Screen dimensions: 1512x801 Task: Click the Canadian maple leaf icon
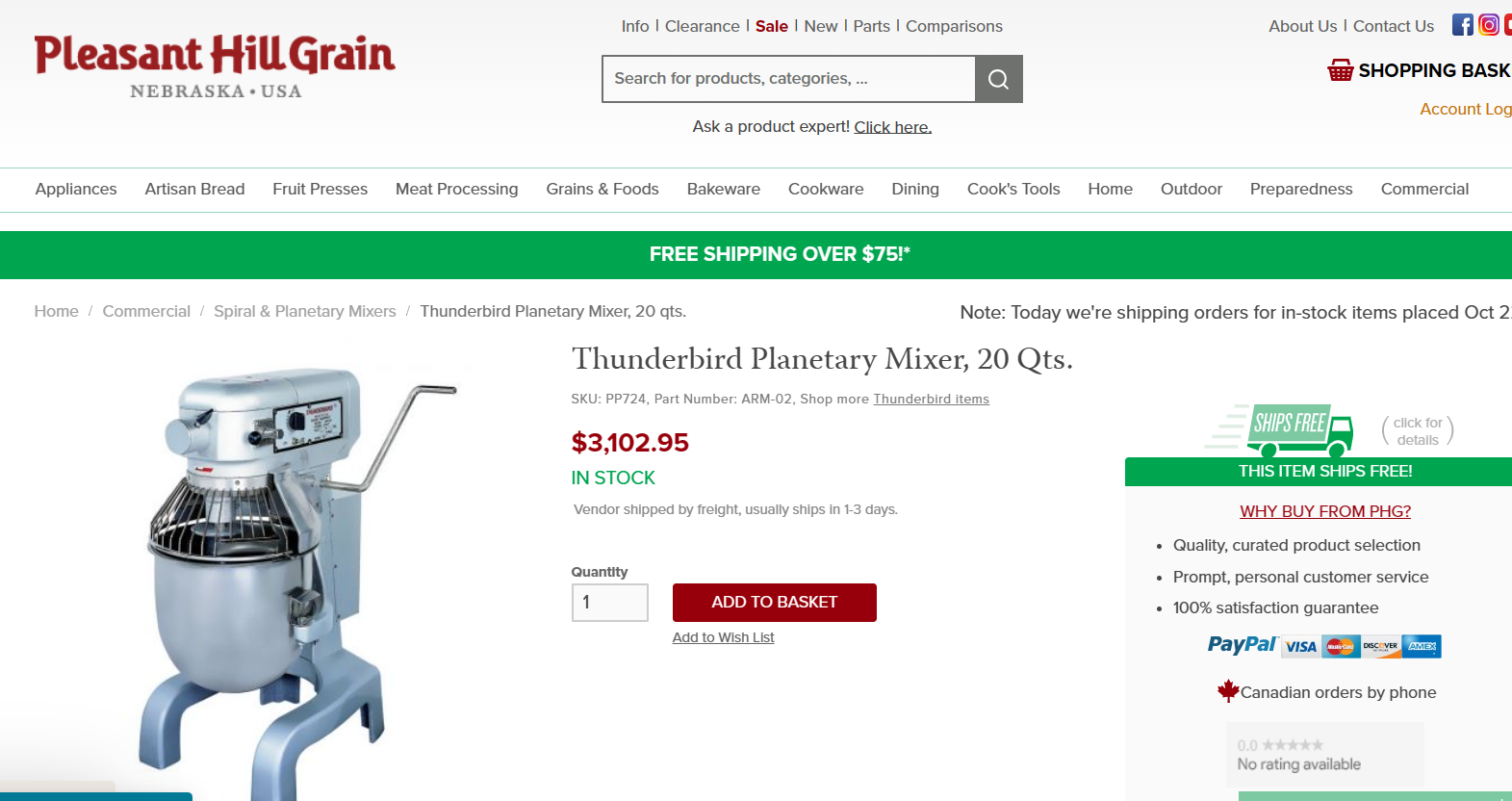click(1227, 691)
